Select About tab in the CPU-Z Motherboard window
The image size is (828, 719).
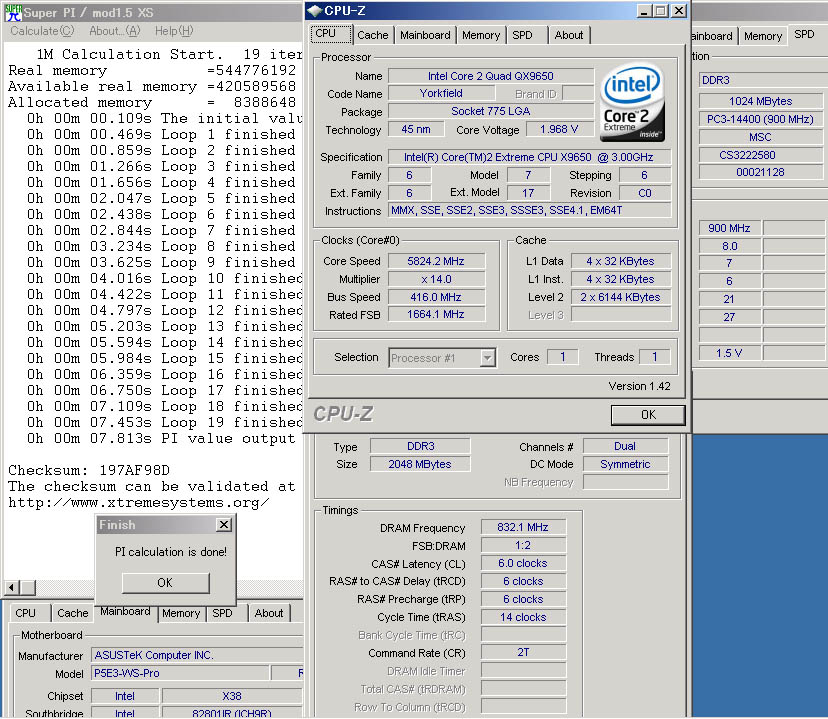point(269,613)
